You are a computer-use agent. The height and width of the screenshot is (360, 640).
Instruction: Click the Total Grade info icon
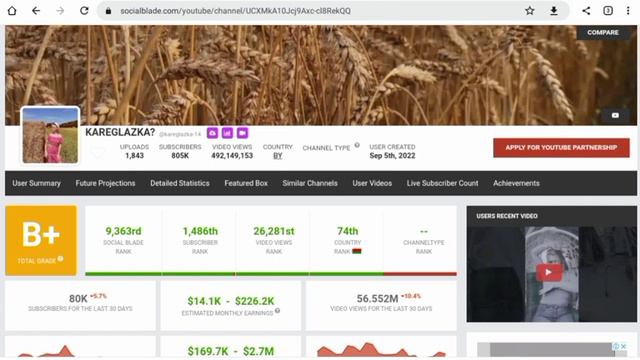(x=60, y=258)
